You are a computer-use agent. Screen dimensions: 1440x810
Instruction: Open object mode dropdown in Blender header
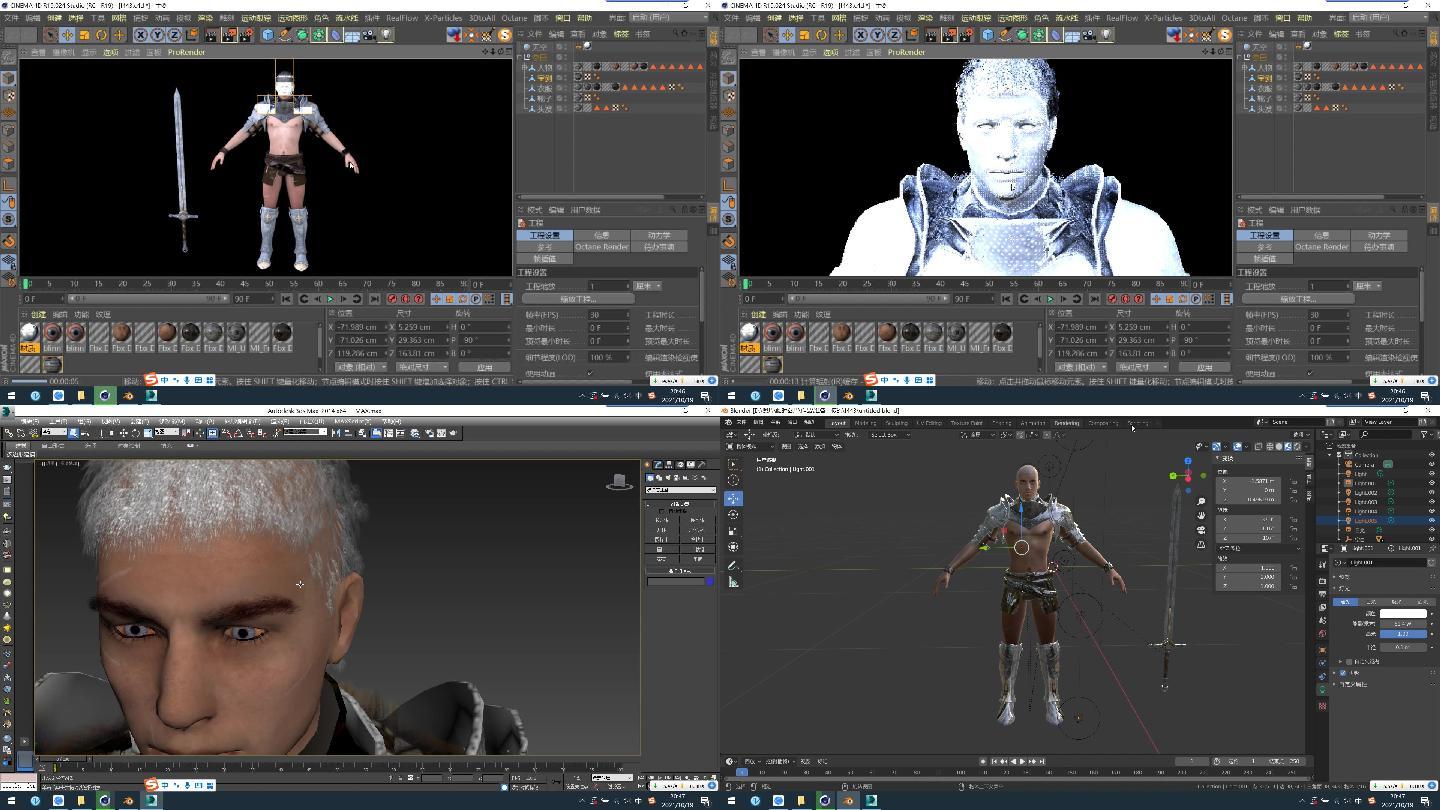point(750,446)
